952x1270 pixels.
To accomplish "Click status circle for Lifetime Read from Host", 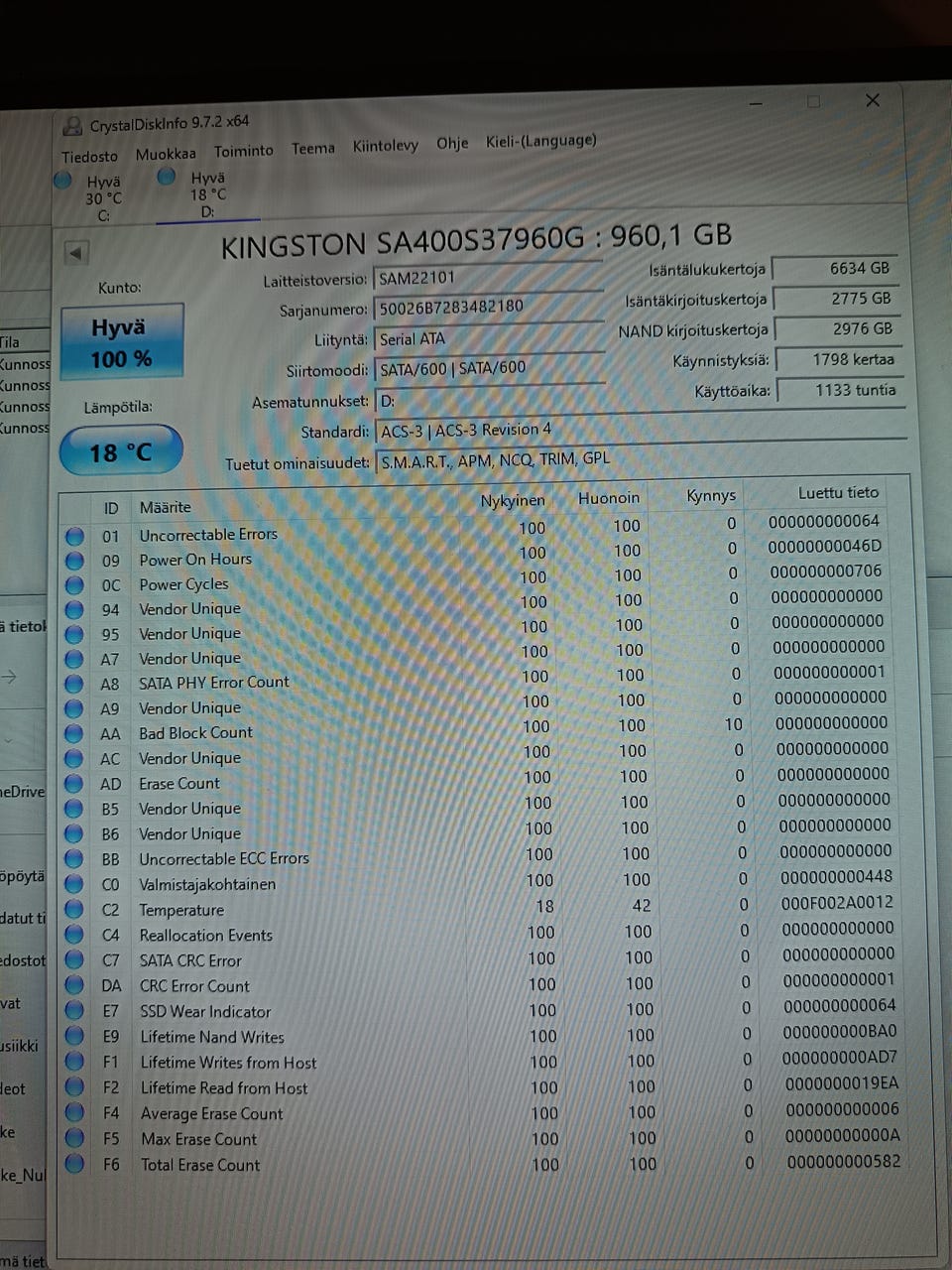I will 74,1087.
